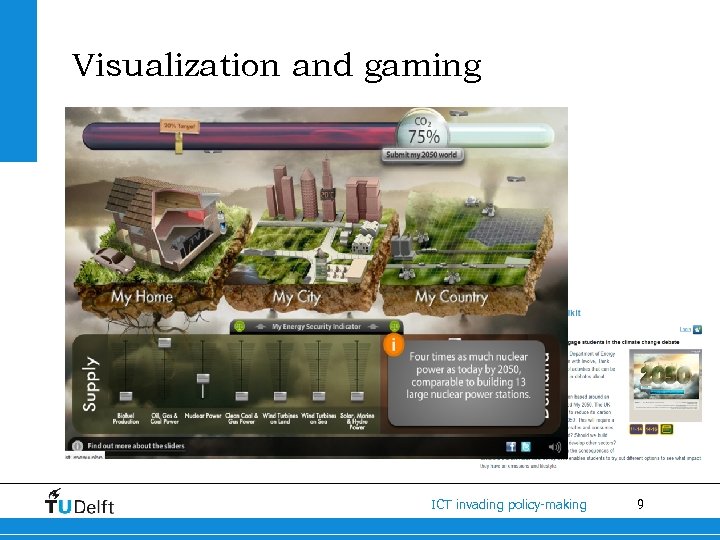
Task: Click the Wind Turbines on Sea slider handle
Action: (319, 396)
